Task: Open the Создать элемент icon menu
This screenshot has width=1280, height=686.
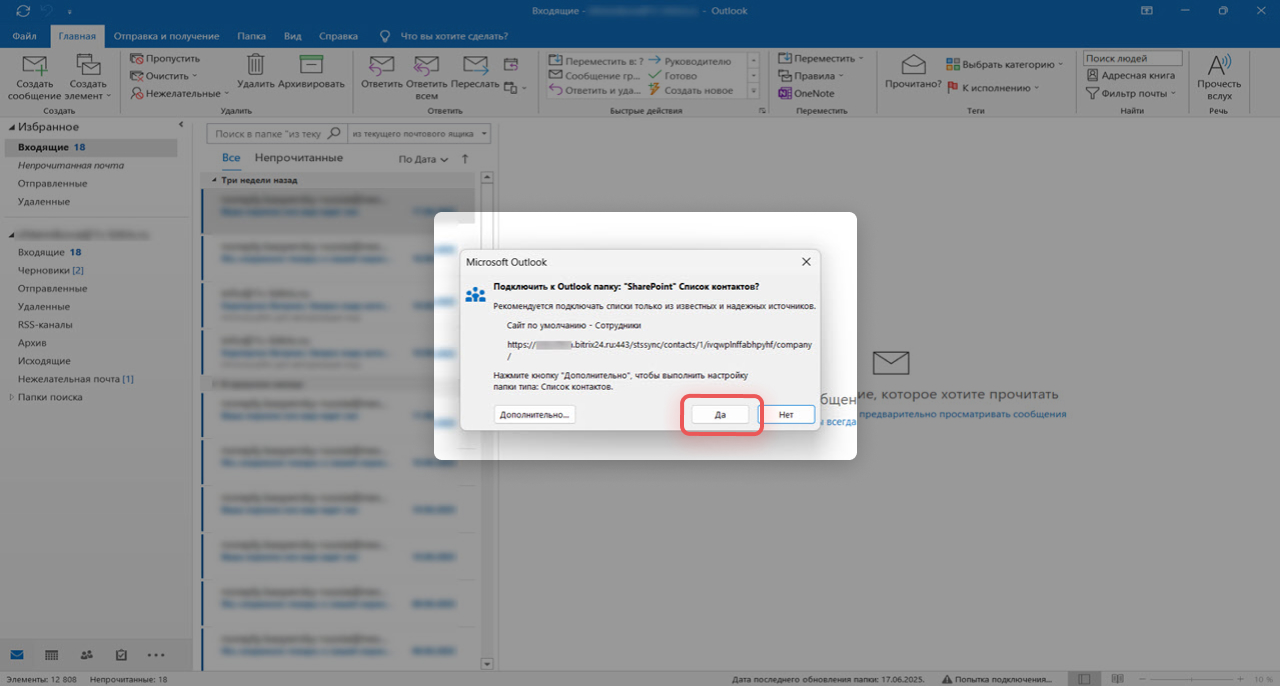Action: (88, 66)
